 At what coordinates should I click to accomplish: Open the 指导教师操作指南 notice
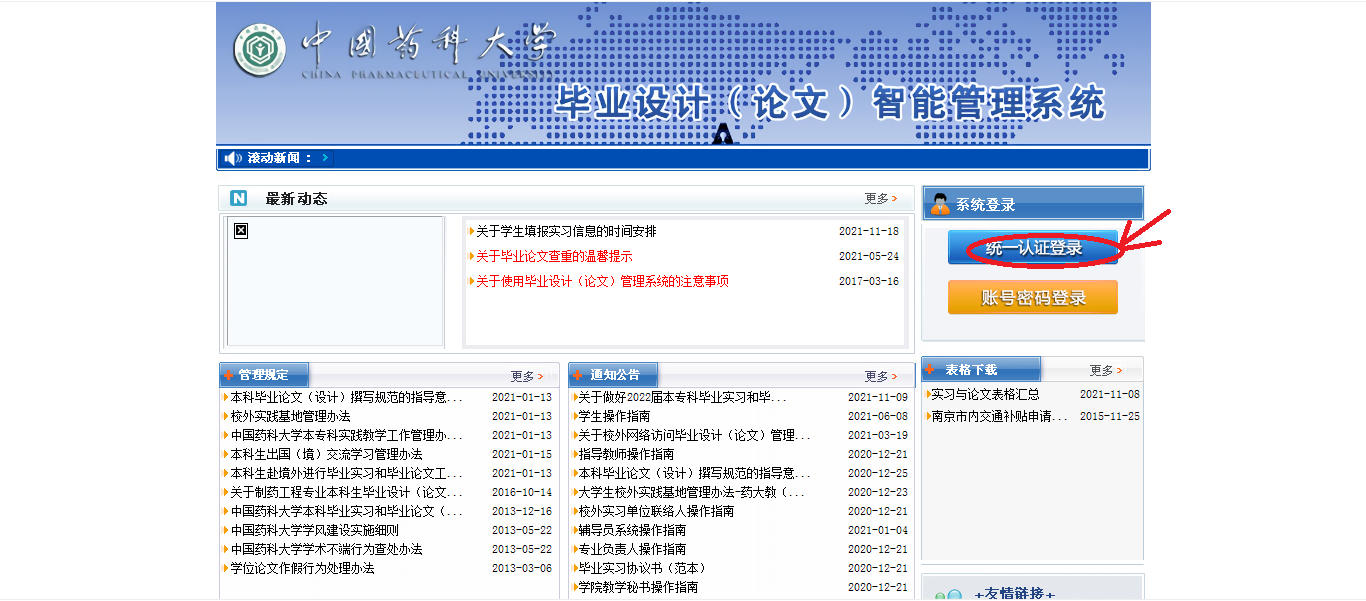point(626,454)
